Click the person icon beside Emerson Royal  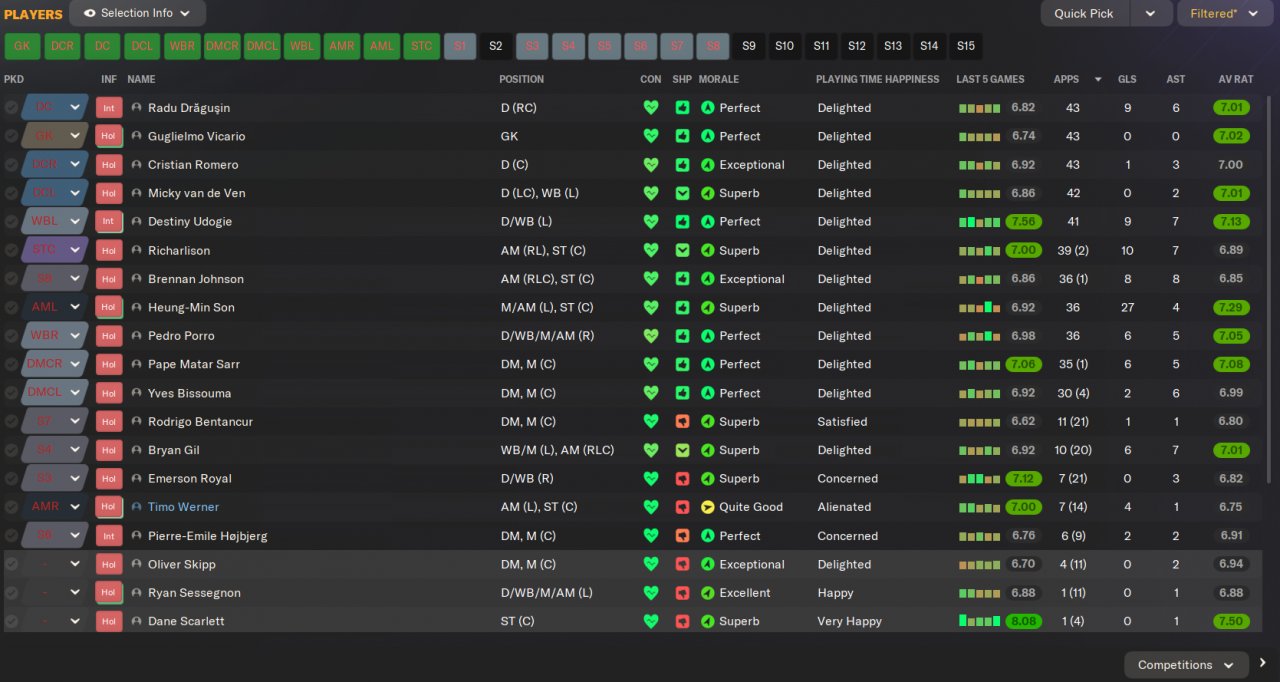click(136, 479)
